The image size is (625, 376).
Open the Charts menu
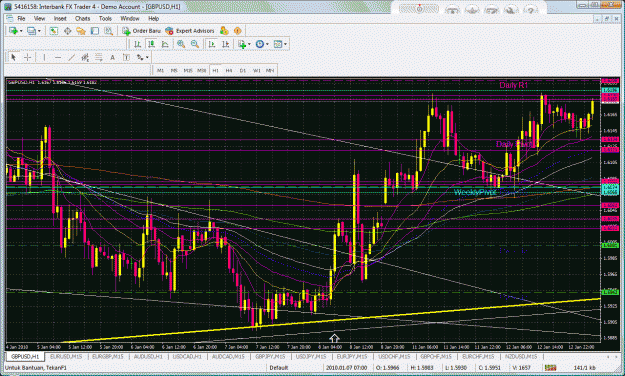[83, 18]
